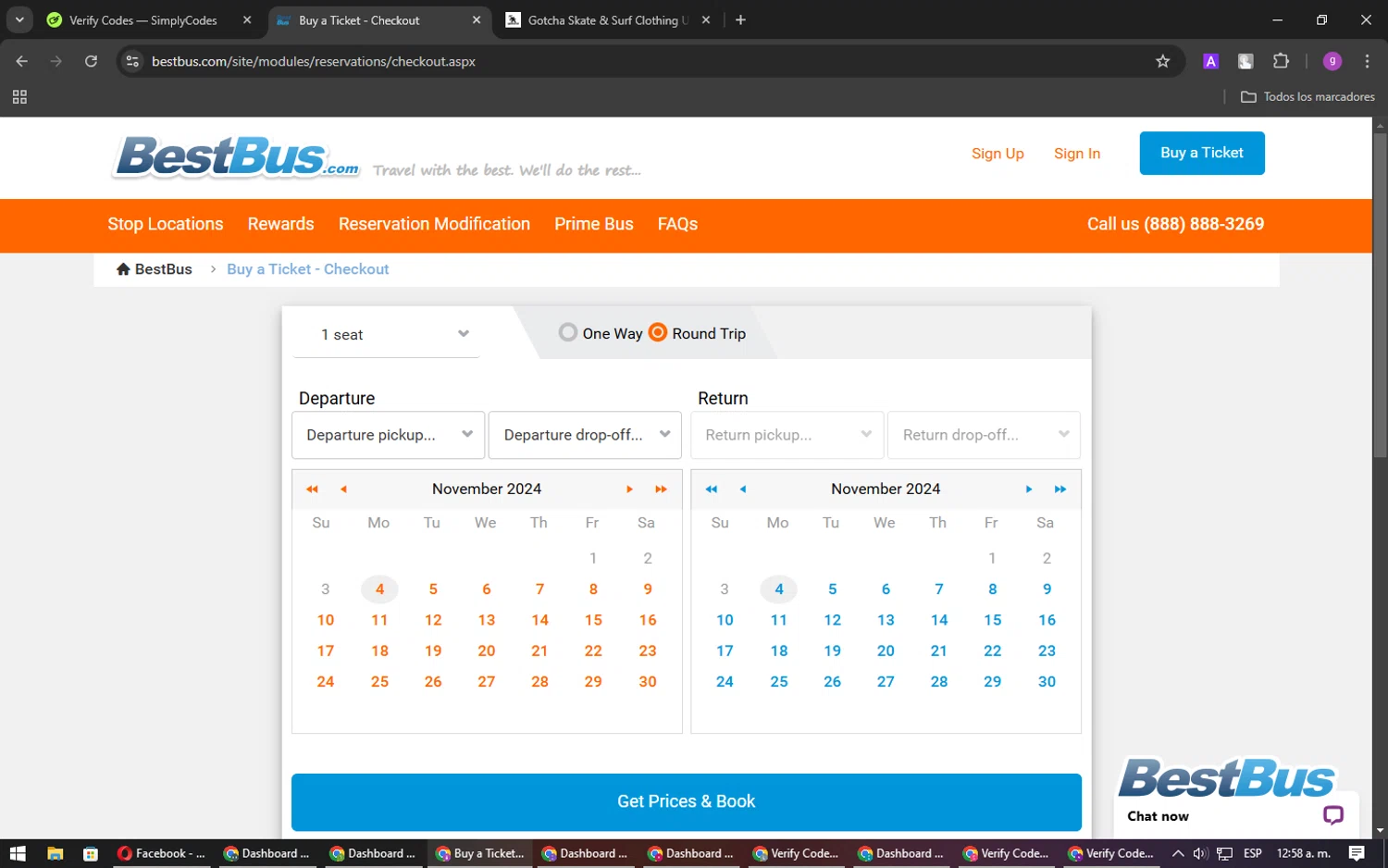Click the browser back arrow
The height and width of the screenshot is (868, 1388).
point(22,61)
